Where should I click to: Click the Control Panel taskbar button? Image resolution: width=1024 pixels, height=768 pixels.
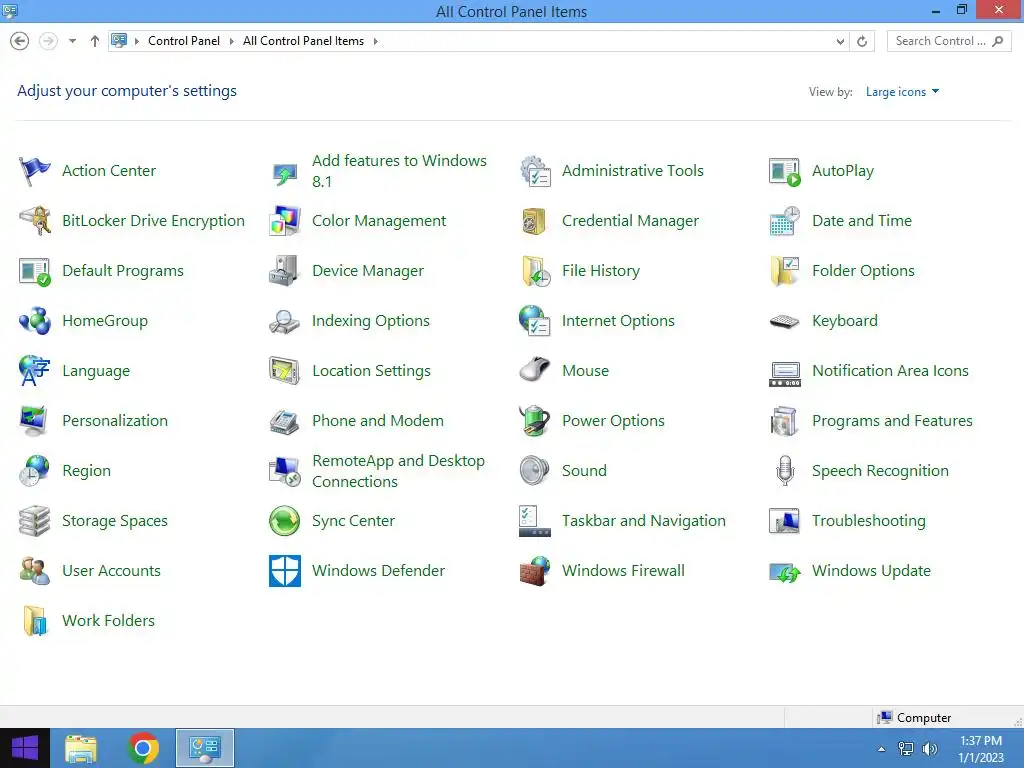205,748
